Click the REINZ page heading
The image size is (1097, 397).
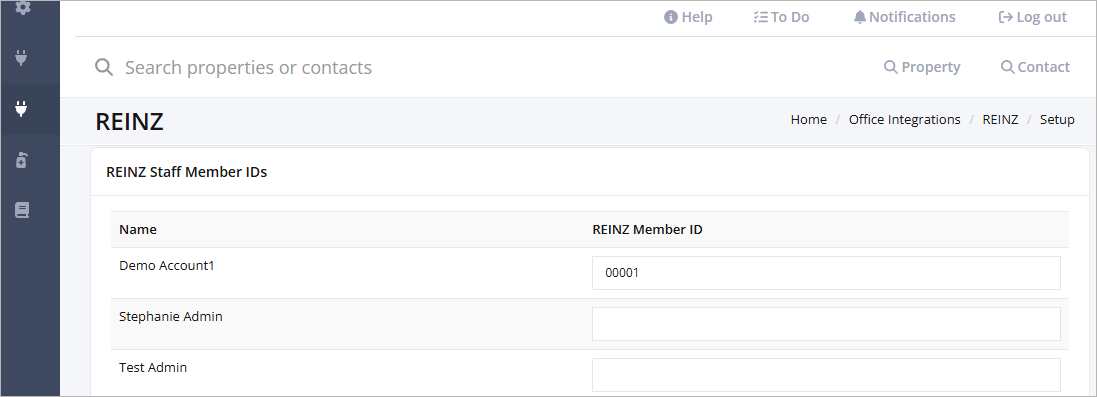129,122
